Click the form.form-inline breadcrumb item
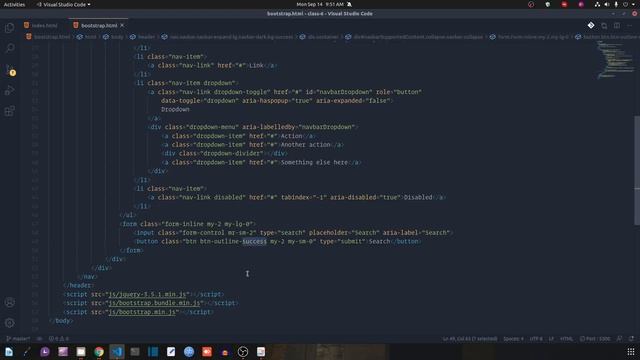The height and width of the screenshot is (360, 640). (529, 37)
